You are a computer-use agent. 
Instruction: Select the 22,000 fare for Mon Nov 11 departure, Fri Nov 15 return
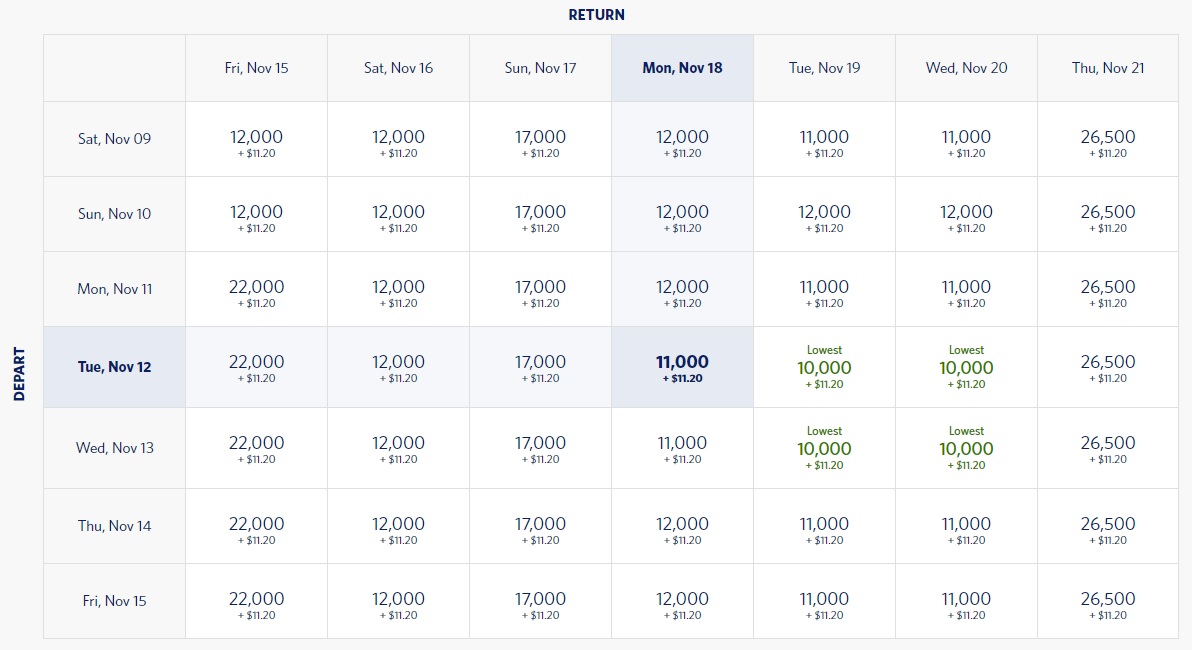point(256,291)
